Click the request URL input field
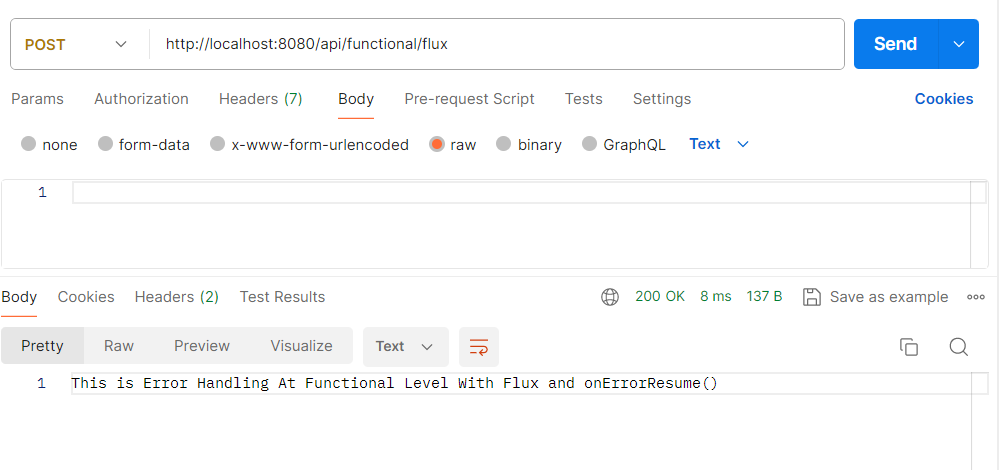The height and width of the screenshot is (470, 1007). (496, 44)
